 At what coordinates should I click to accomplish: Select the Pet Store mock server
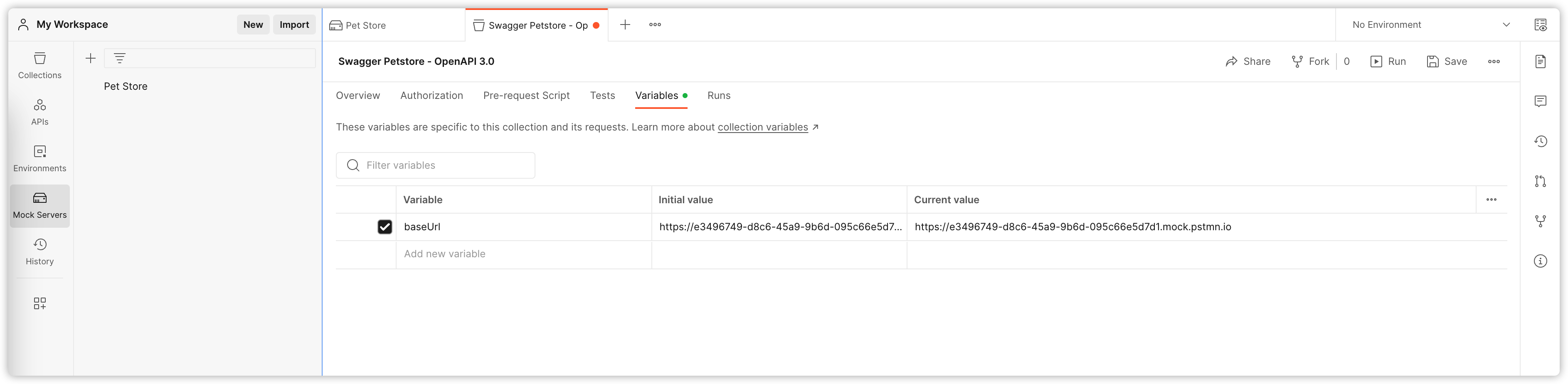126,86
